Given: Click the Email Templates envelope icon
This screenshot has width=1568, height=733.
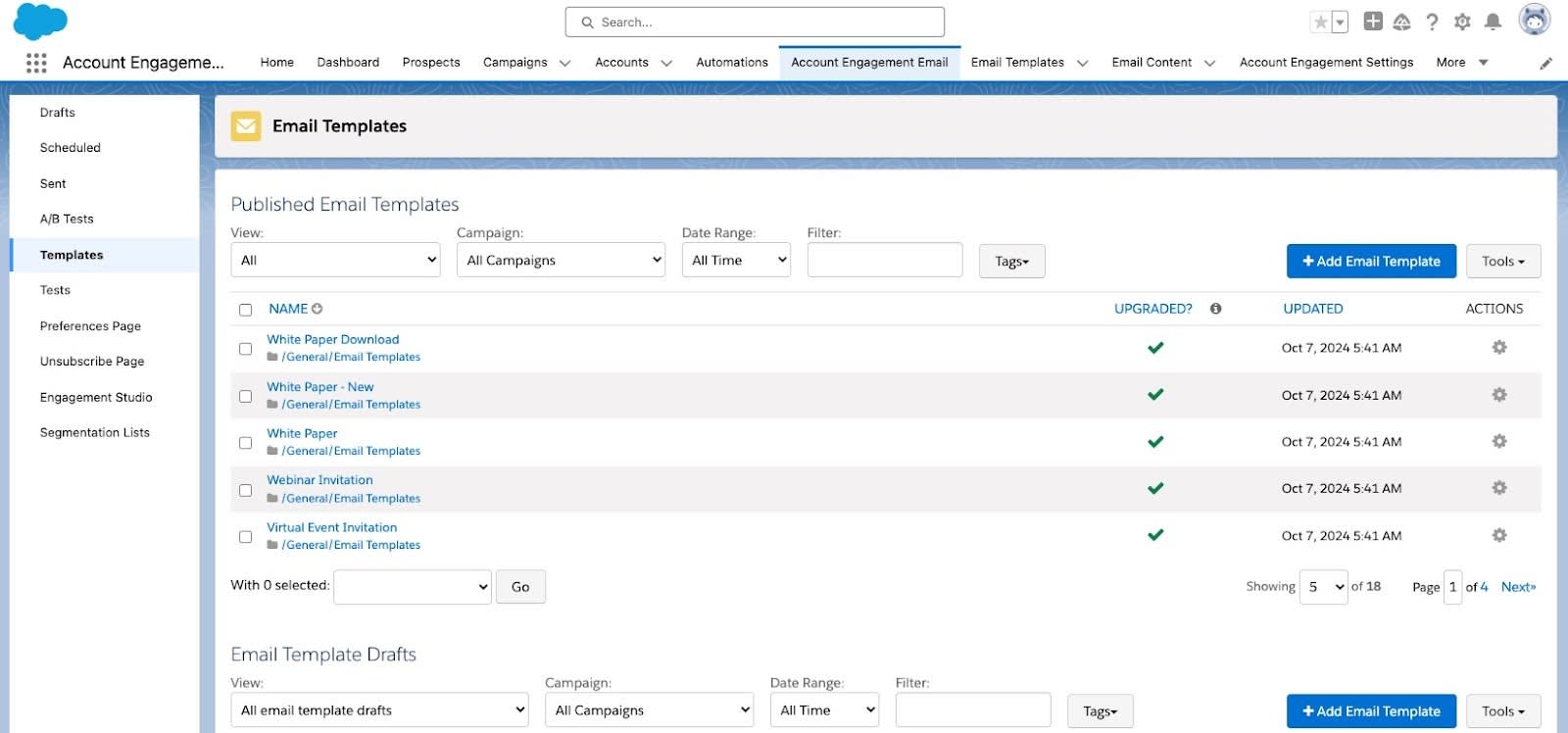Looking at the screenshot, I should 246,125.
